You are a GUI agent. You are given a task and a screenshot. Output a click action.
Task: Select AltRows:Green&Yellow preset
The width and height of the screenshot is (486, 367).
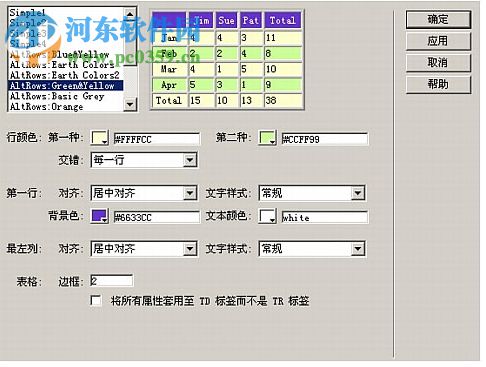pos(66,86)
